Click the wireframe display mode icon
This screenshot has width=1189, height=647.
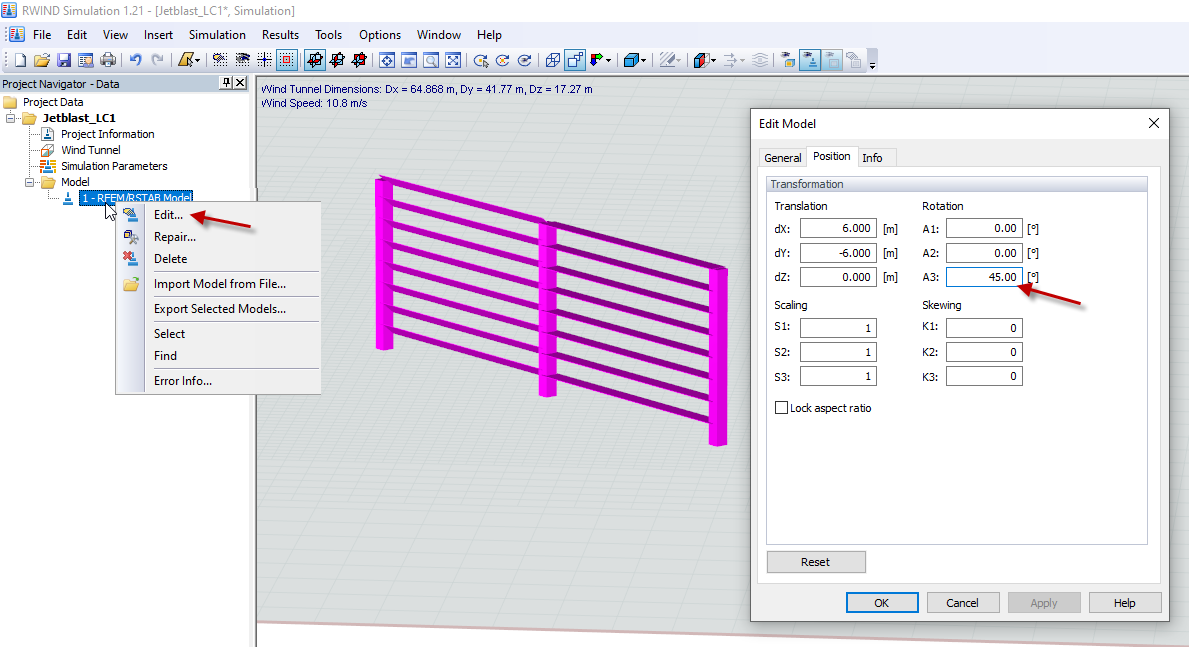click(x=553, y=60)
